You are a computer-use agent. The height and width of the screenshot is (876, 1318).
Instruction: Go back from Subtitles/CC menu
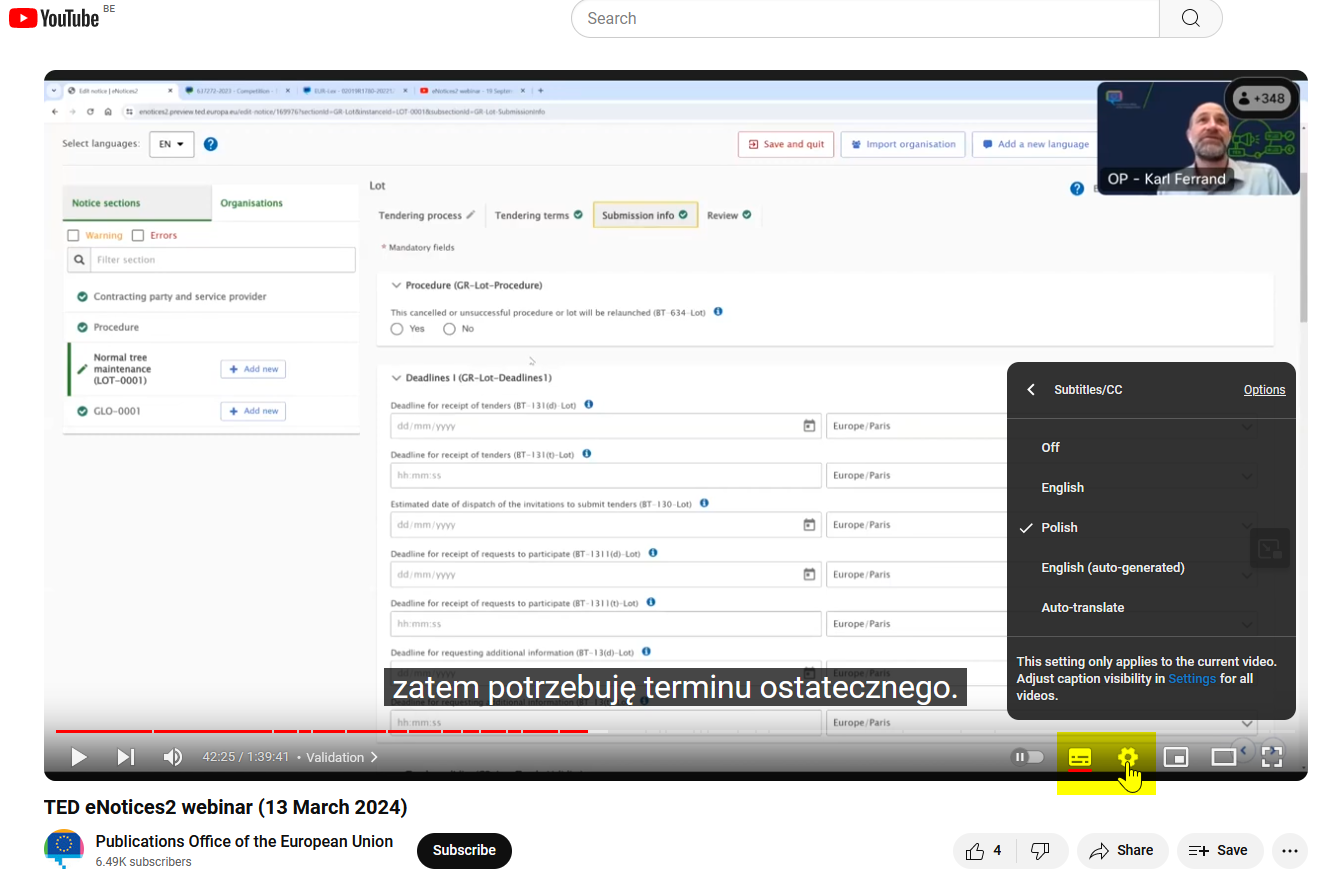point(1031,390)
